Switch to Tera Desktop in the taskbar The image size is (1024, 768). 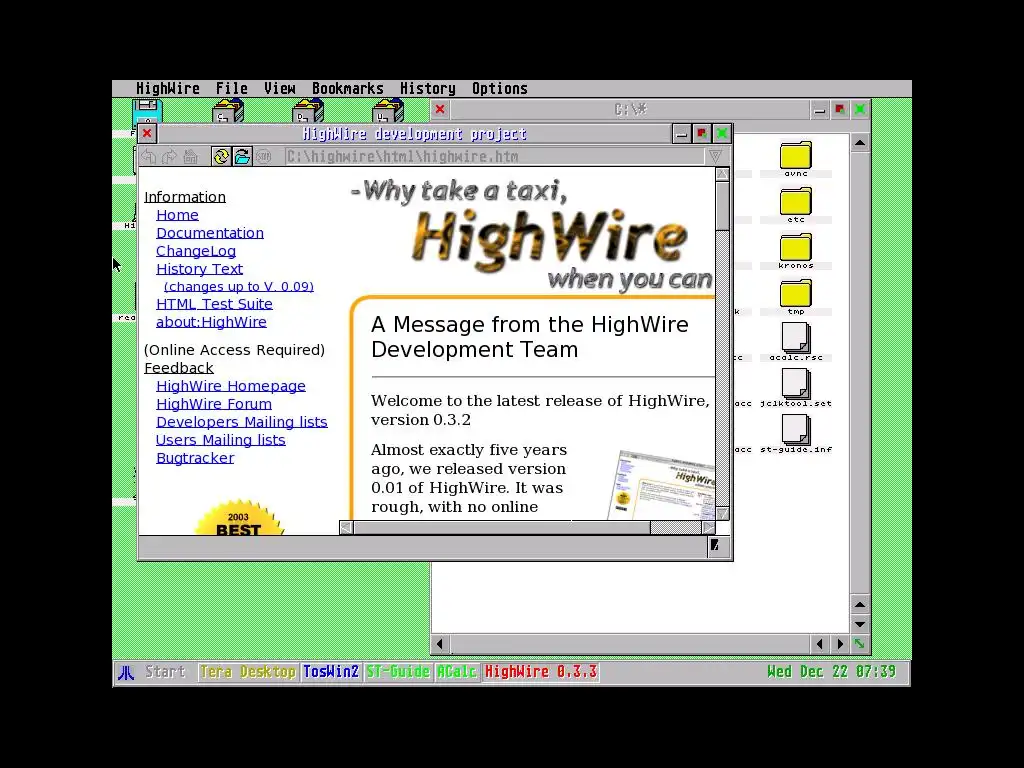coord(248,672)
